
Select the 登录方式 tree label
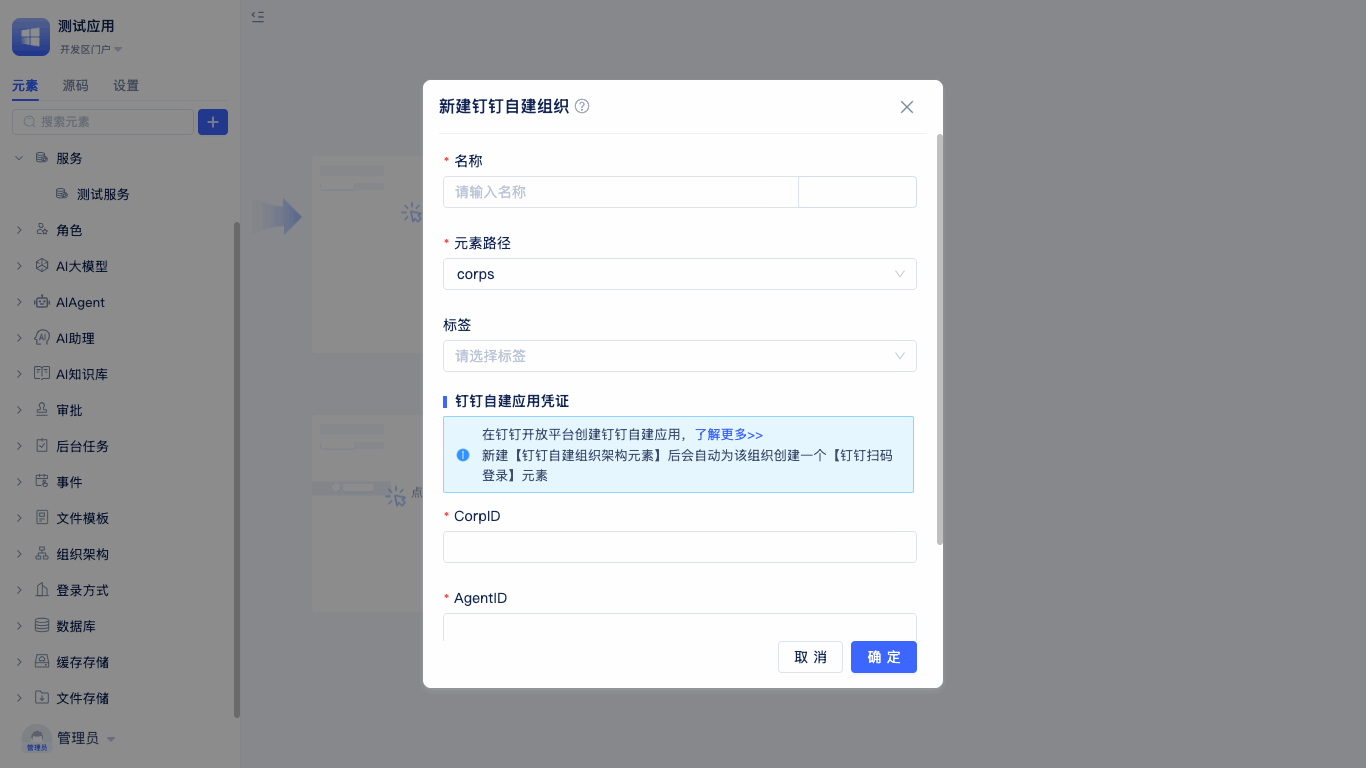[82, 590]
